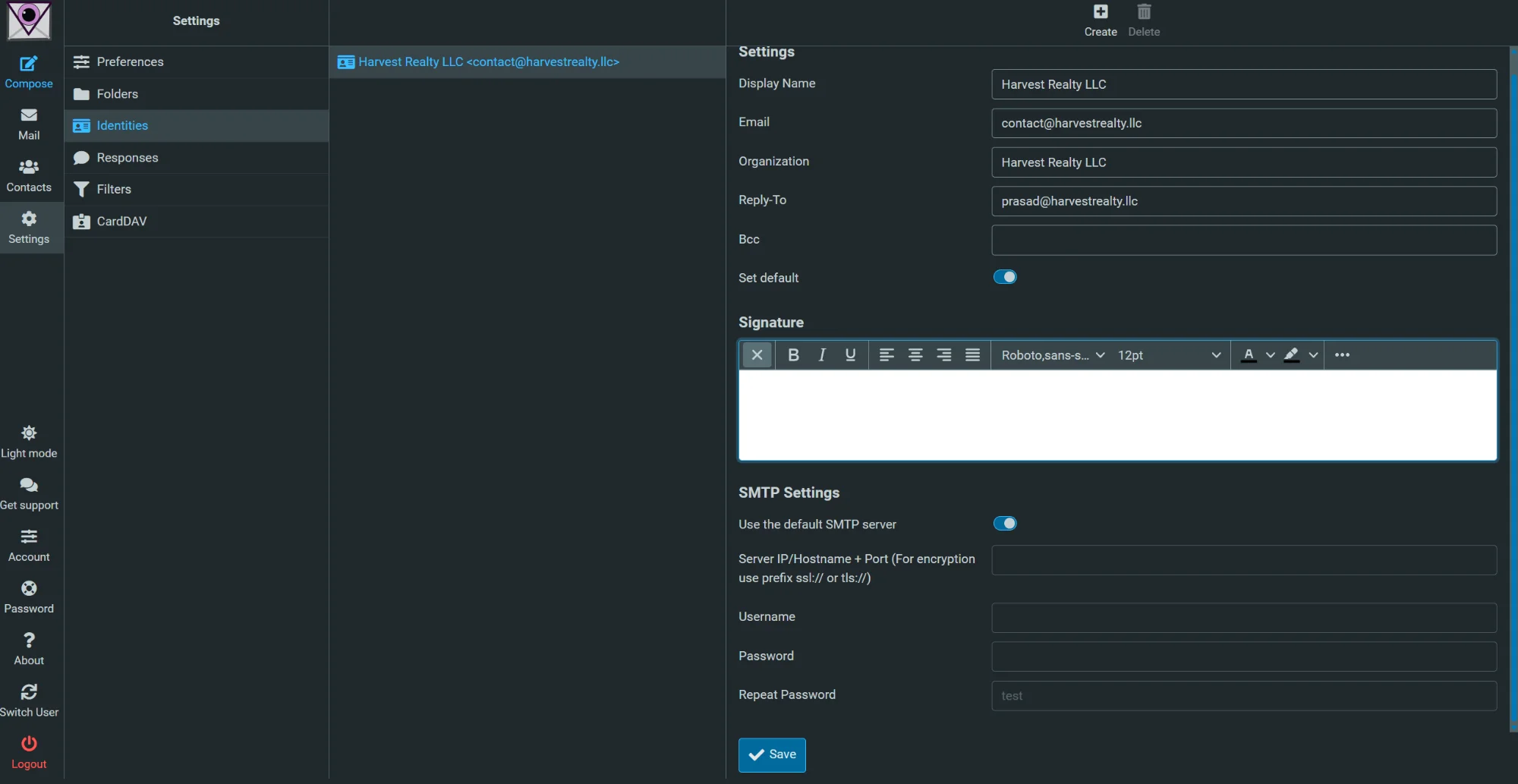Turn off the Set default toggle
Image resolution: width=1518 pixels, height=784 pixels.
click(1005, 277)
